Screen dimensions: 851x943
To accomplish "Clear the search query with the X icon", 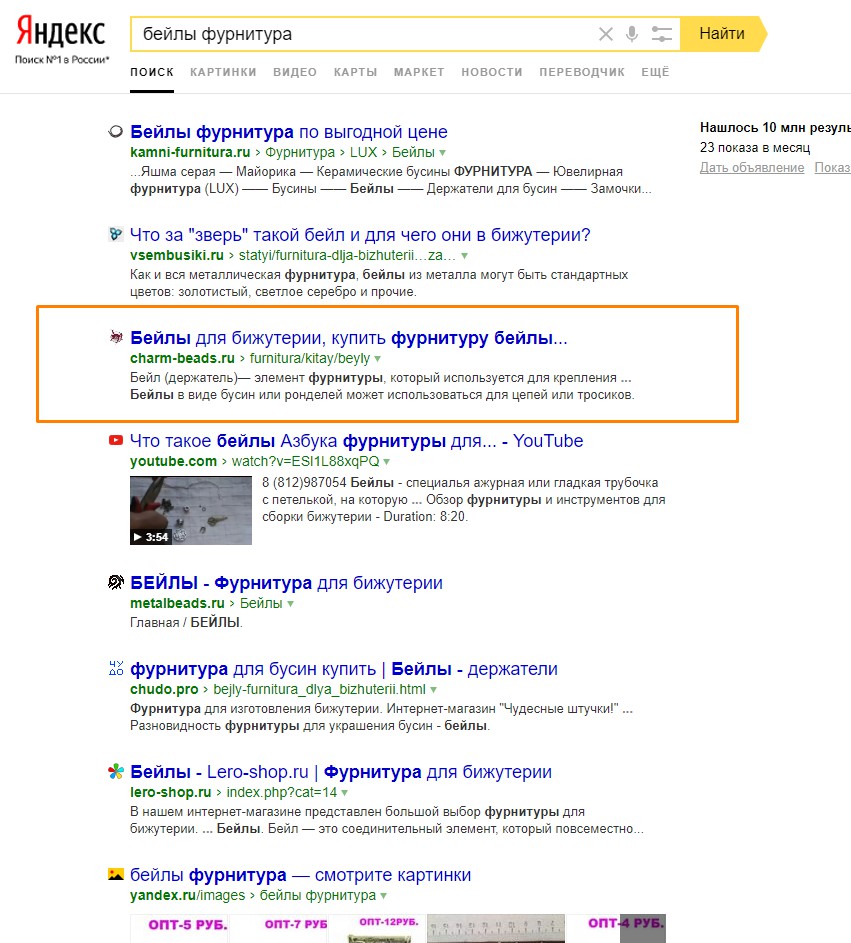I will coord(606,34).
